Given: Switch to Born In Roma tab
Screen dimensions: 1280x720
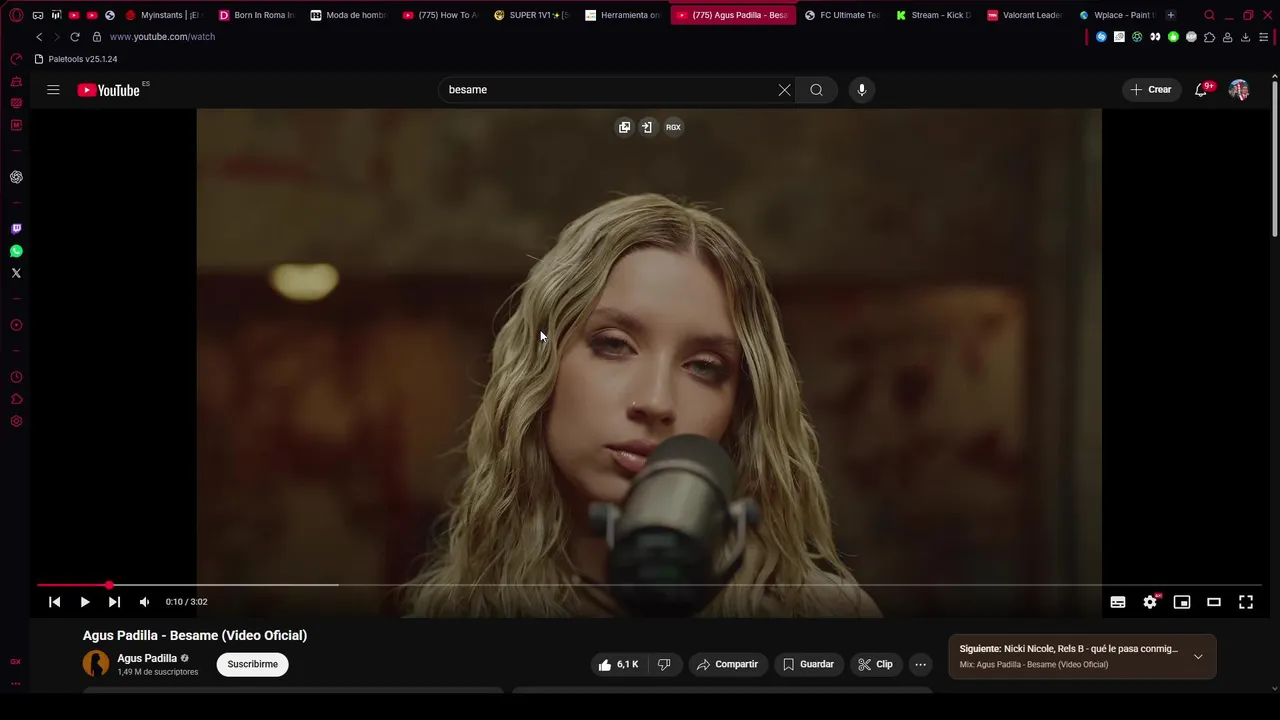Looking at the screenshot, I should [x=257, y=15].
